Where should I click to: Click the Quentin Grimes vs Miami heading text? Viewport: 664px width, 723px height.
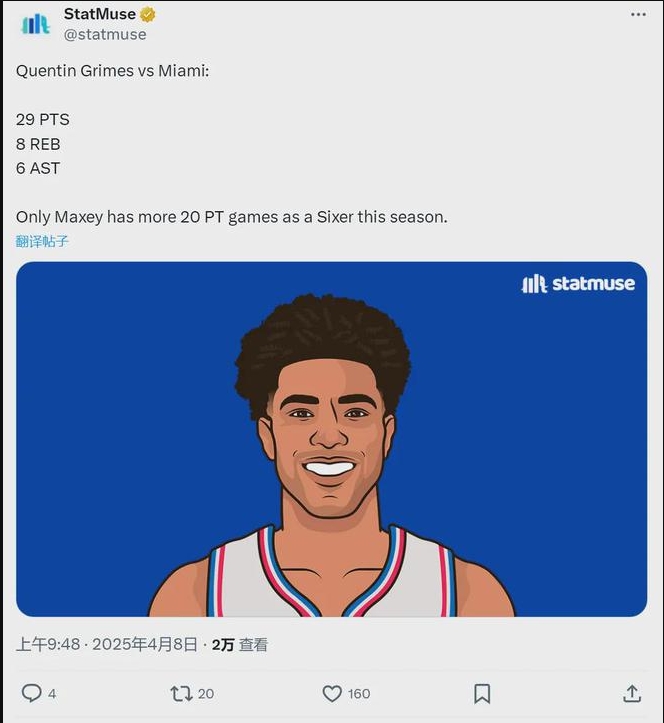click(113, 71)
